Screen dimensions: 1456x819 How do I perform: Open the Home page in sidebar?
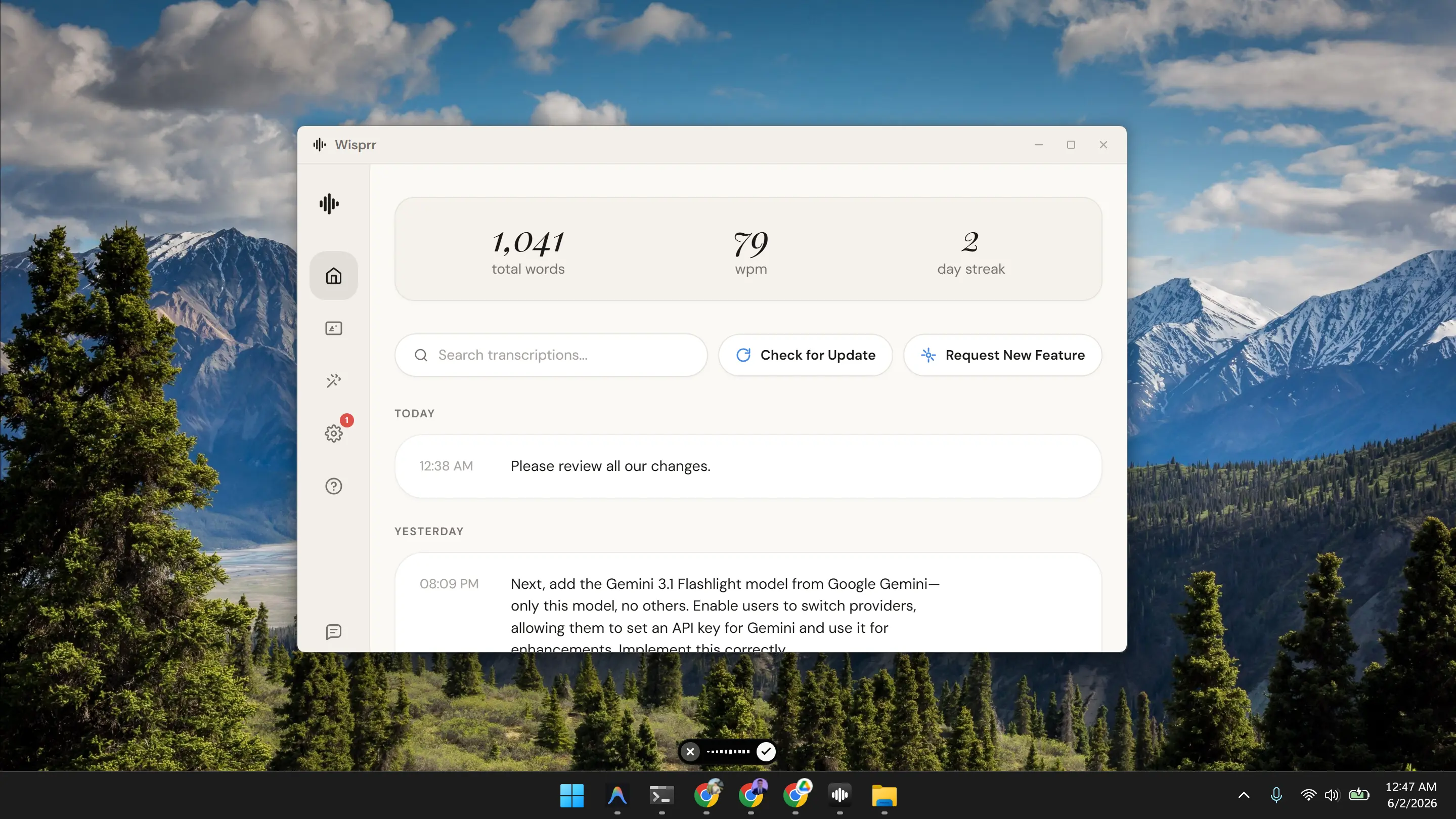333,276
